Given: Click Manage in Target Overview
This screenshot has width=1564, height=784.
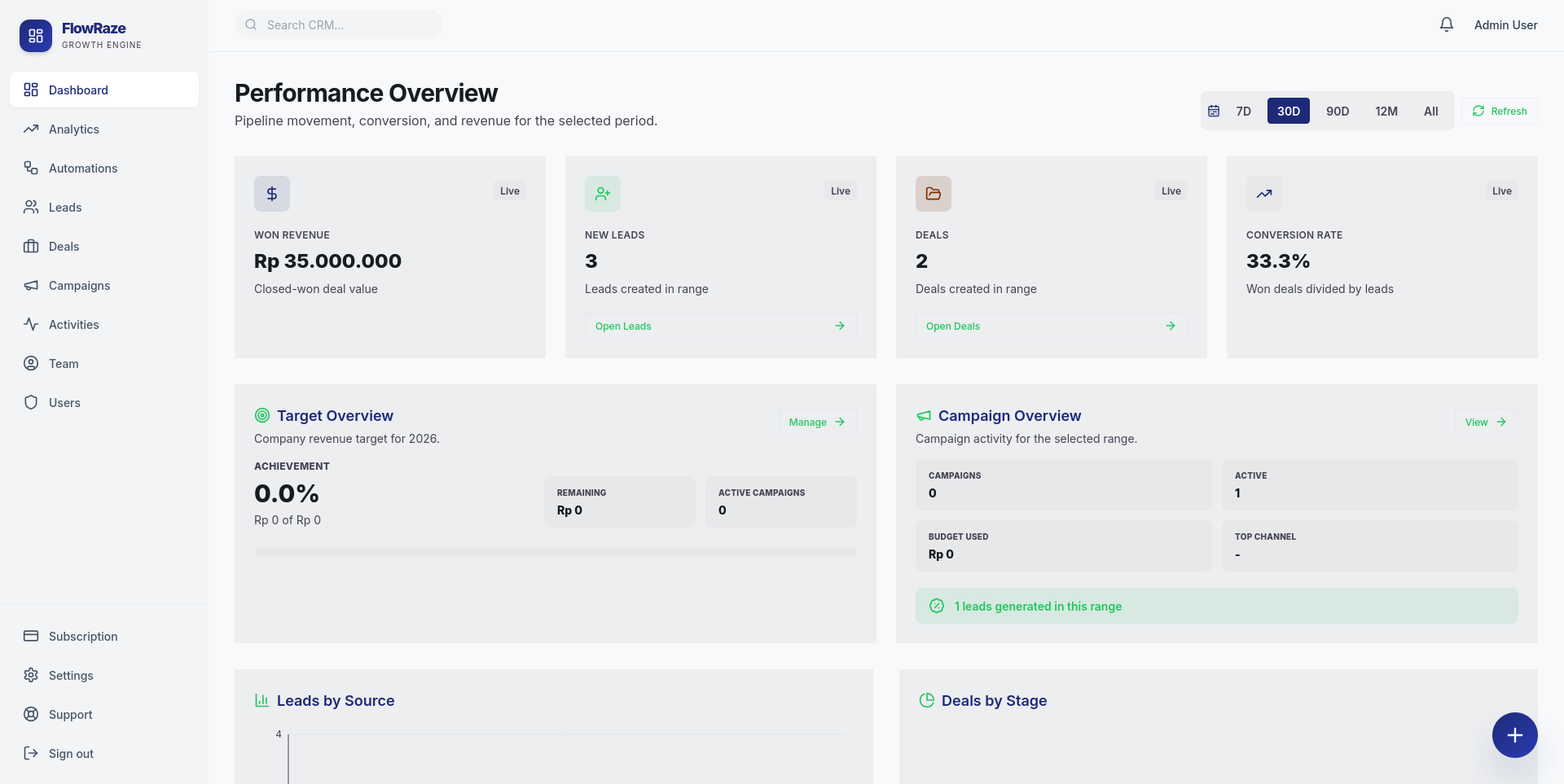Looking at the screenshot, I should (x=818, y=422).
